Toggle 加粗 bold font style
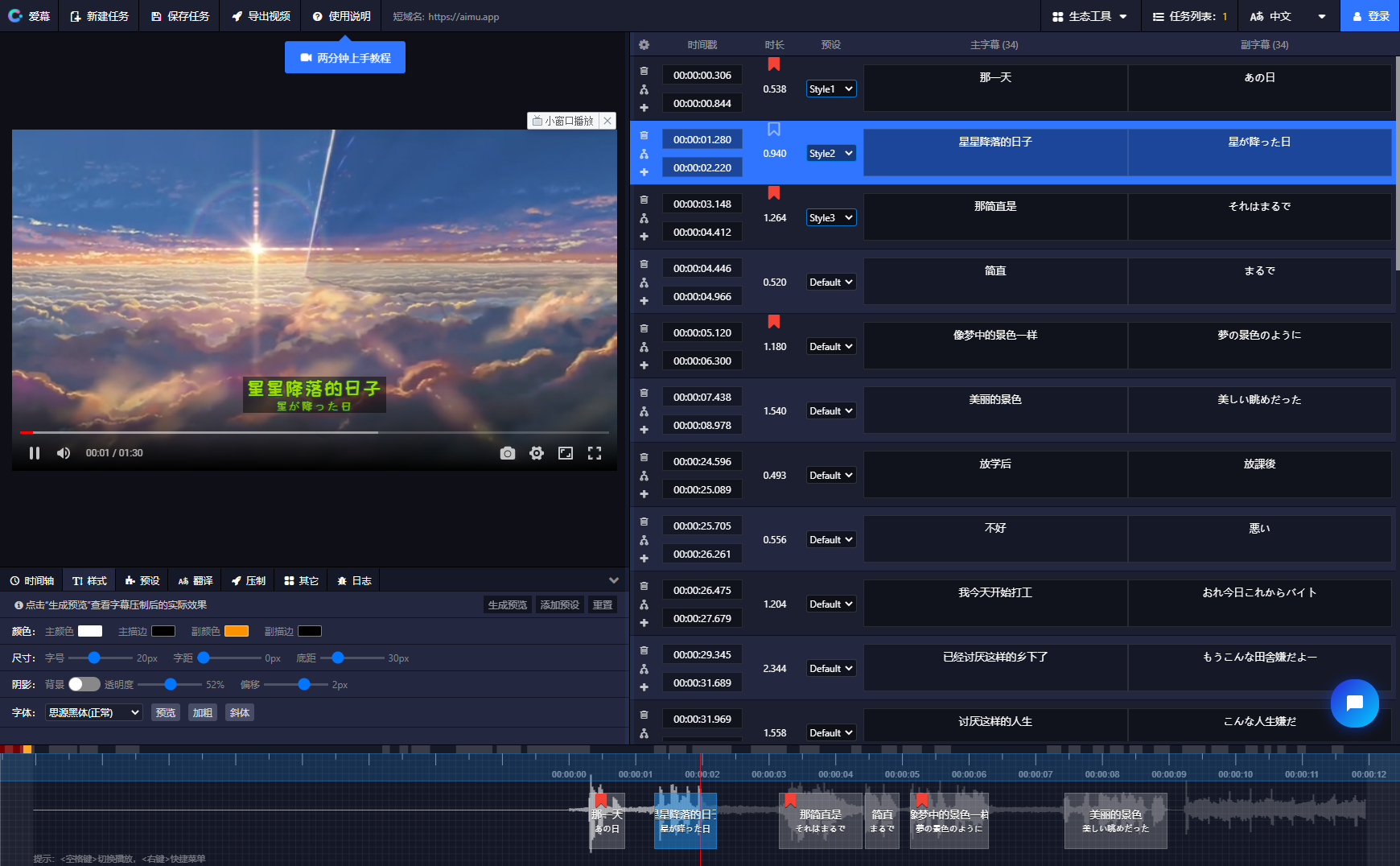 point(203,712)
